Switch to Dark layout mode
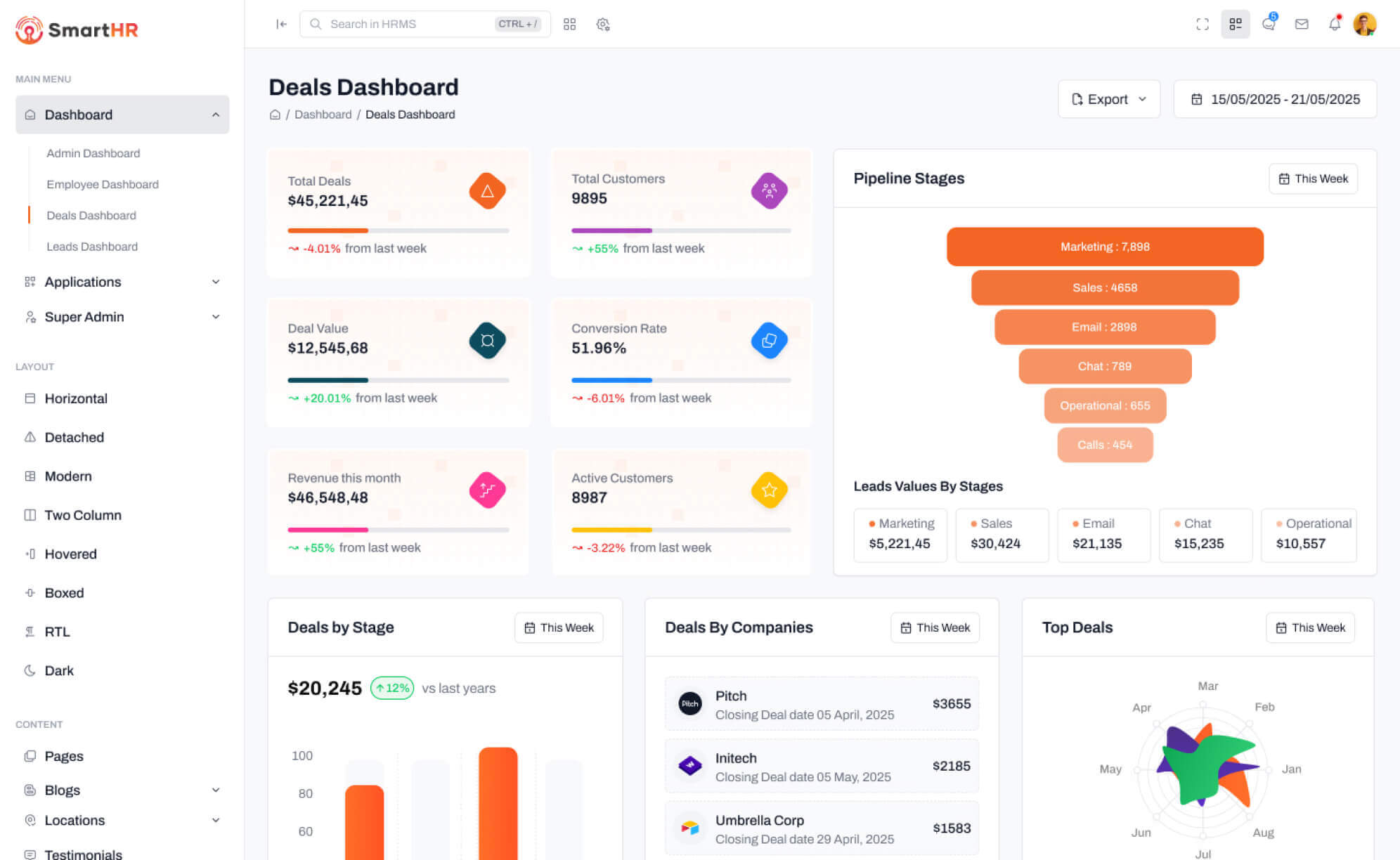 59,670
